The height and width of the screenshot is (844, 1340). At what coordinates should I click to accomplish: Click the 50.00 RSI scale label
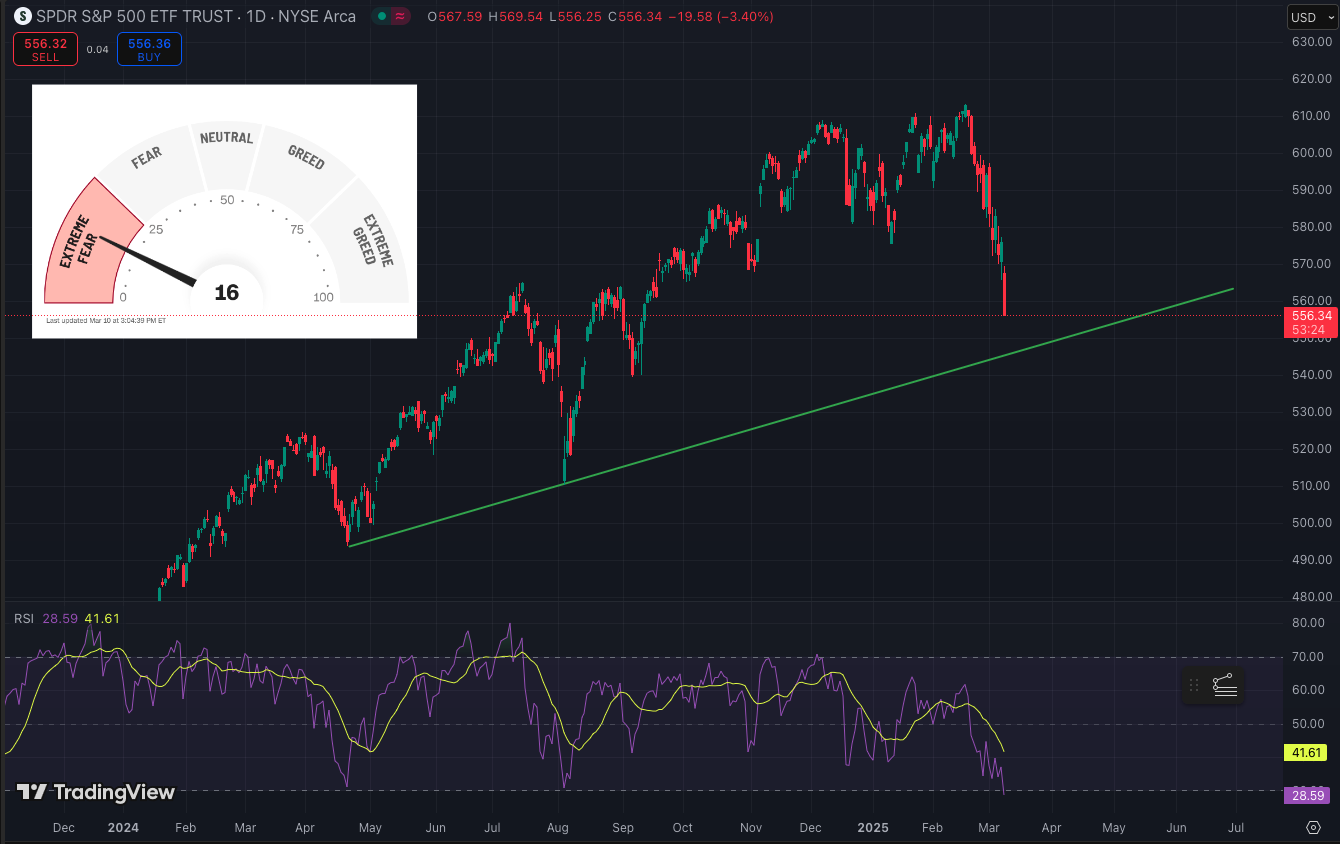(1308, 723)
